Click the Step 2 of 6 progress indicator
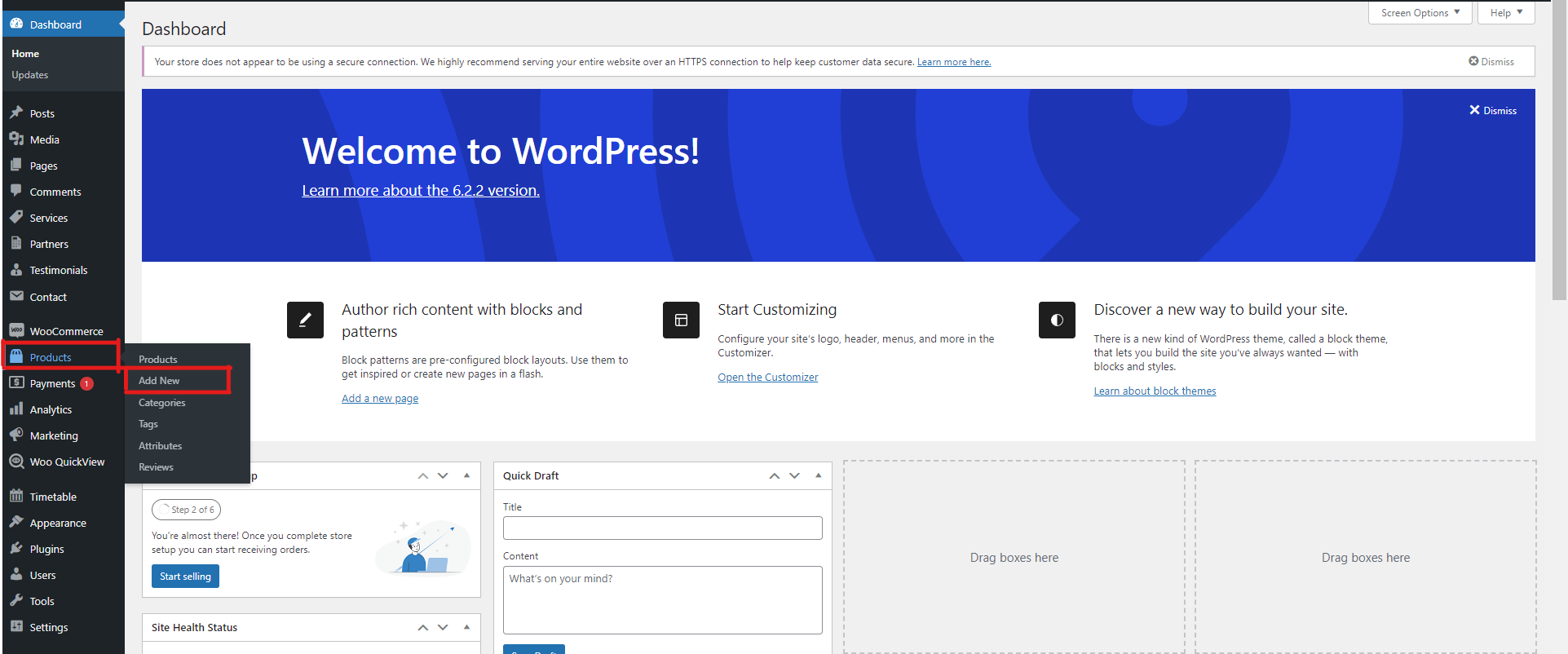1568x654 pixels. pos(186,510)
